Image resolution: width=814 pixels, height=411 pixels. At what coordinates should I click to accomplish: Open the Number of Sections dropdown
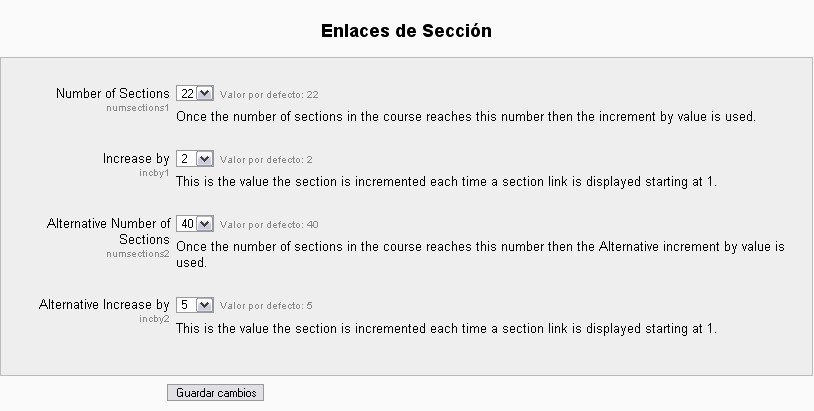(x=195, y=93)
